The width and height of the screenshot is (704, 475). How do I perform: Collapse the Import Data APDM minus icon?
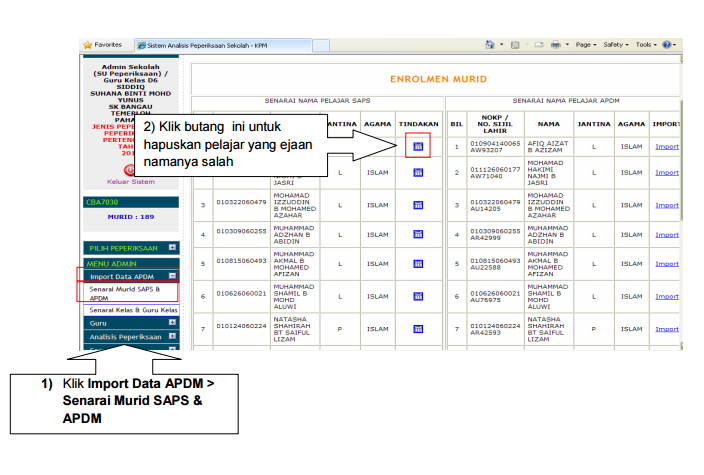pyautogui.click(x=172, y=276)
